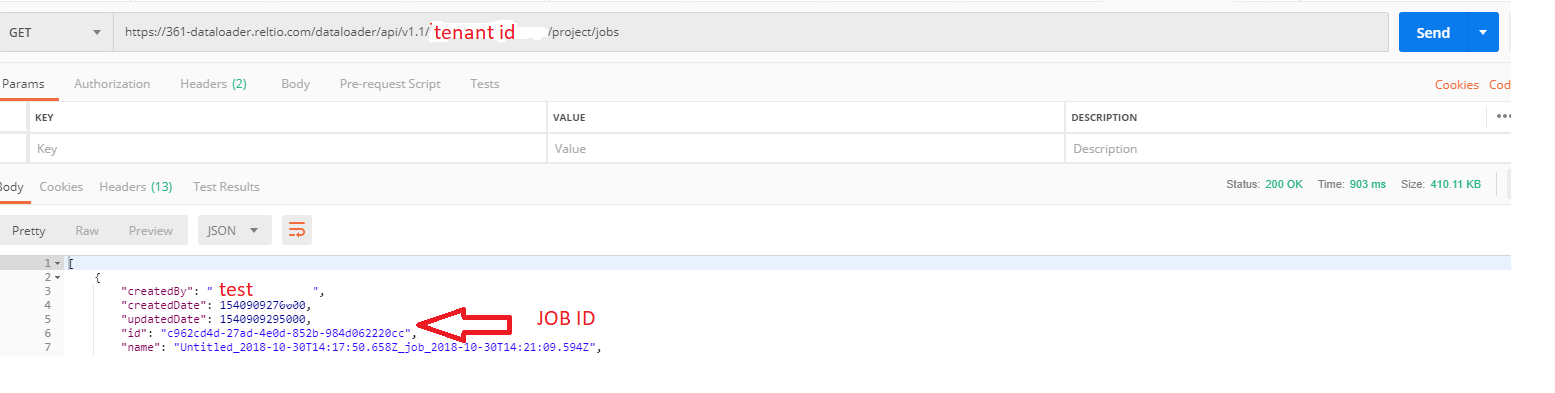Image resolution: width=1555 pixels, height=393 pixels.
Task: Select the request Body tab
Action: (295, 84)
